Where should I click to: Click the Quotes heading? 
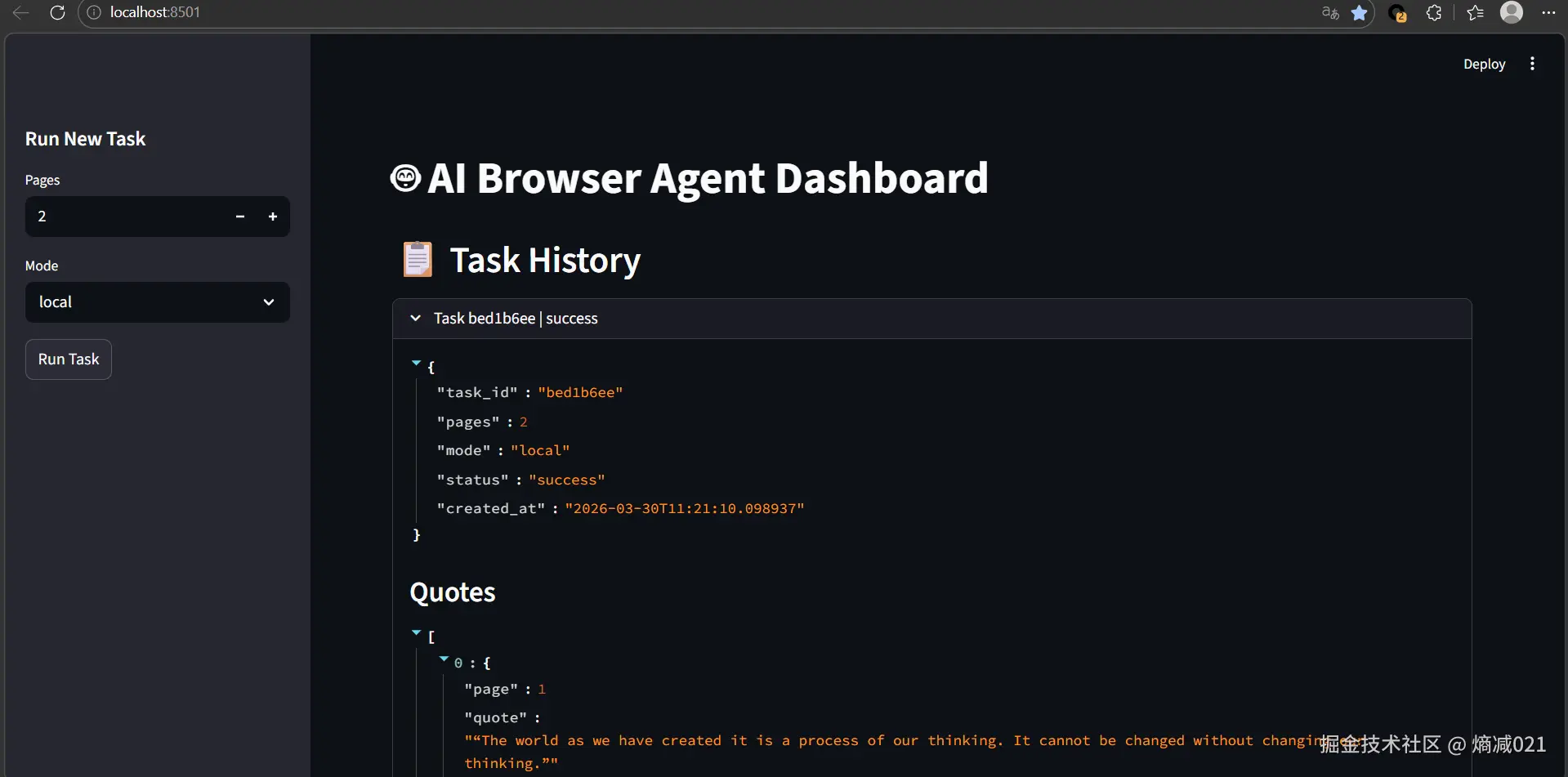pyautogui.click(x=453, y=592)
